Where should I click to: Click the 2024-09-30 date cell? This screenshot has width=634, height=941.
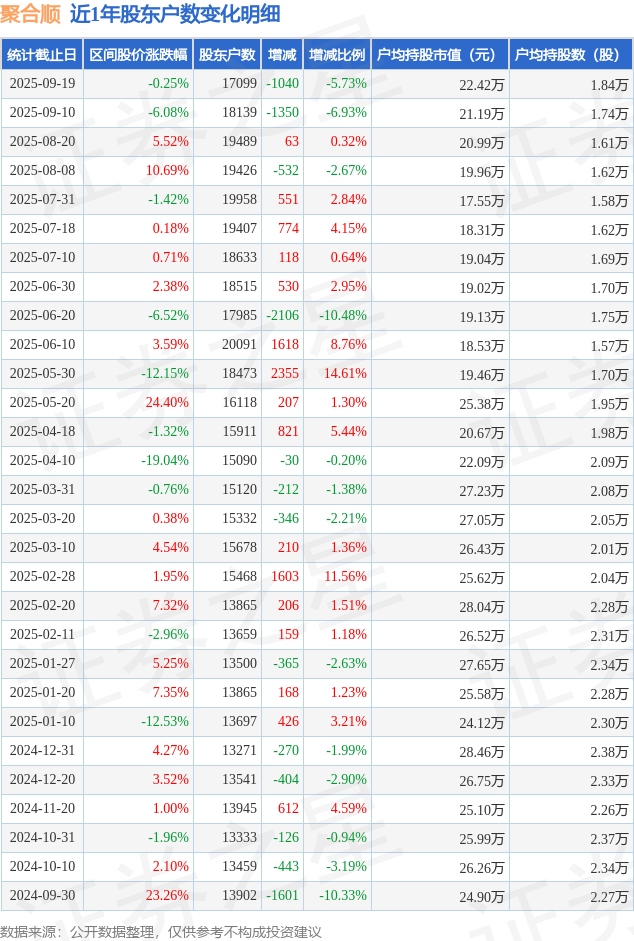click(x=42, y=896)
